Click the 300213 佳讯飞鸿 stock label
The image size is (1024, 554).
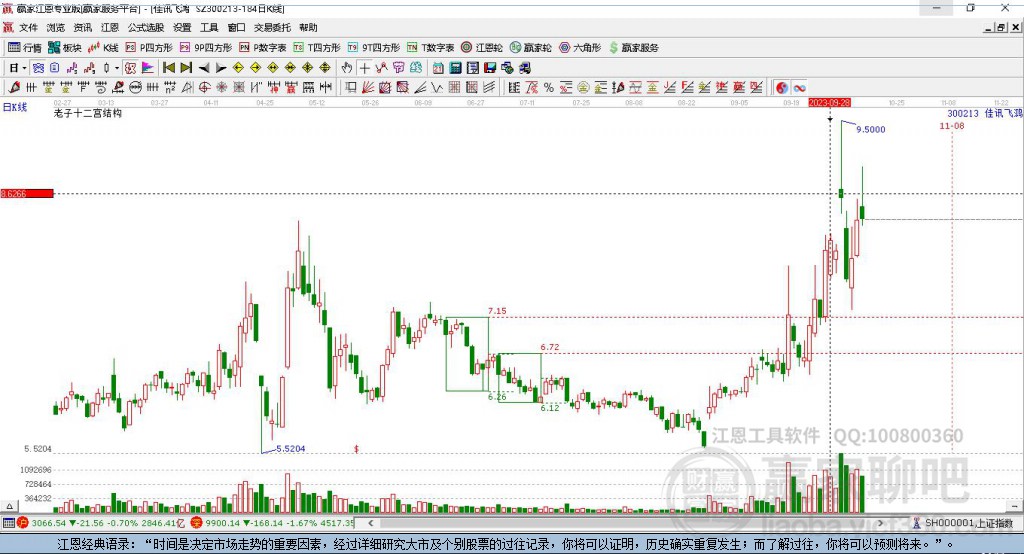[x=985, y=113]
